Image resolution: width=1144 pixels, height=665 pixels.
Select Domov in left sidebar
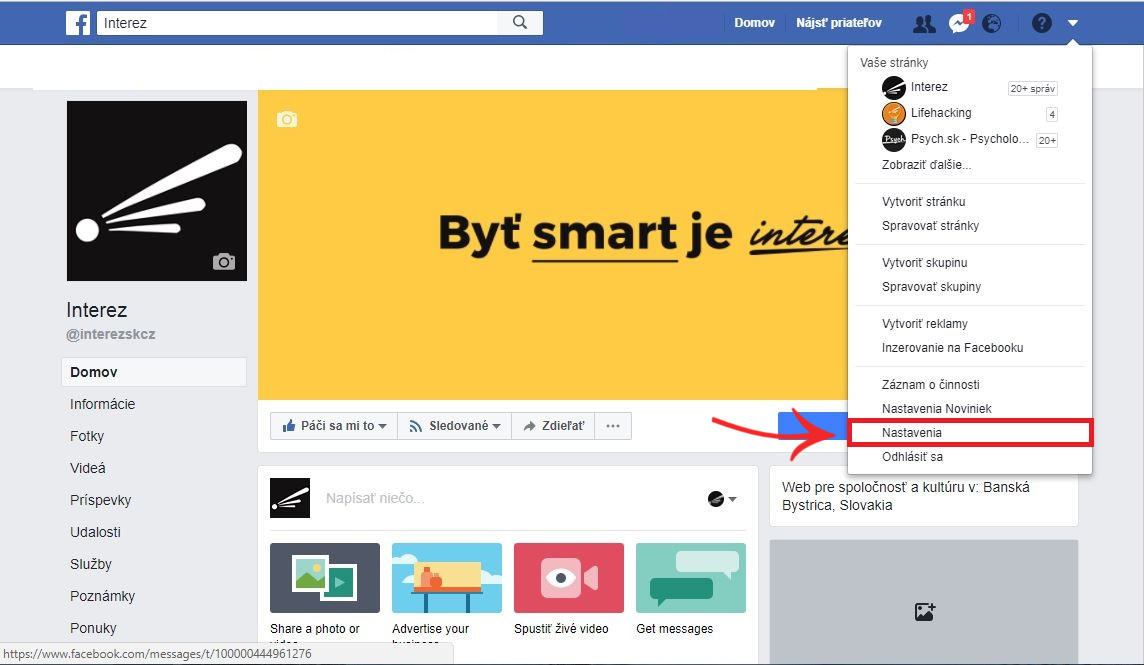tap(154, 372)
